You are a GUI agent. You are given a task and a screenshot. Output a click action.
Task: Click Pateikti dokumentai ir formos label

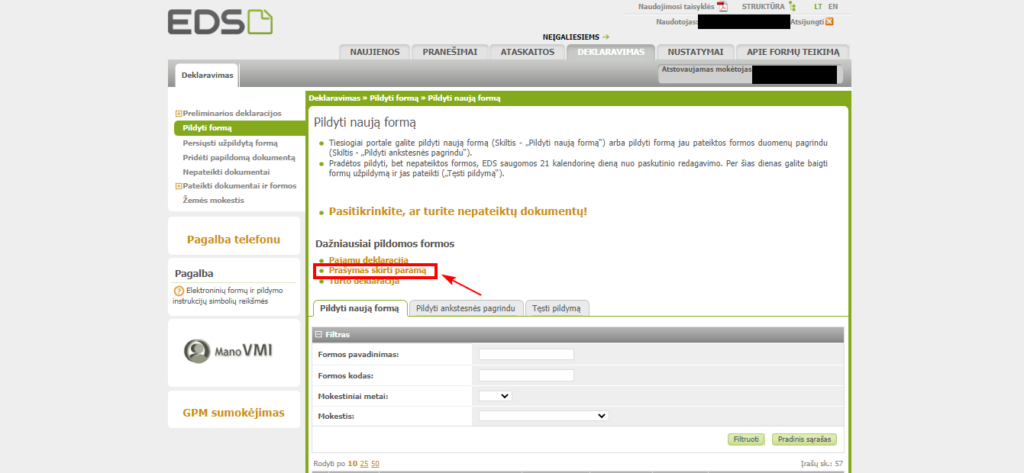click(x=239, y=186)
